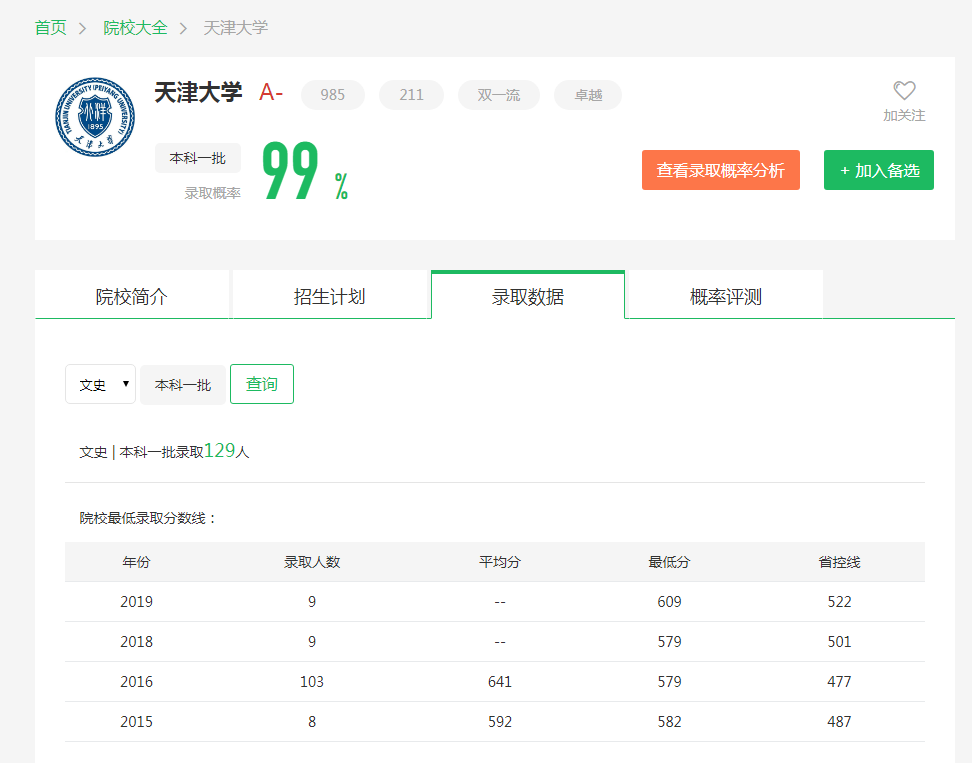
Task: Click the + 加入备选 green button
Action: click(x=879, y=170)
